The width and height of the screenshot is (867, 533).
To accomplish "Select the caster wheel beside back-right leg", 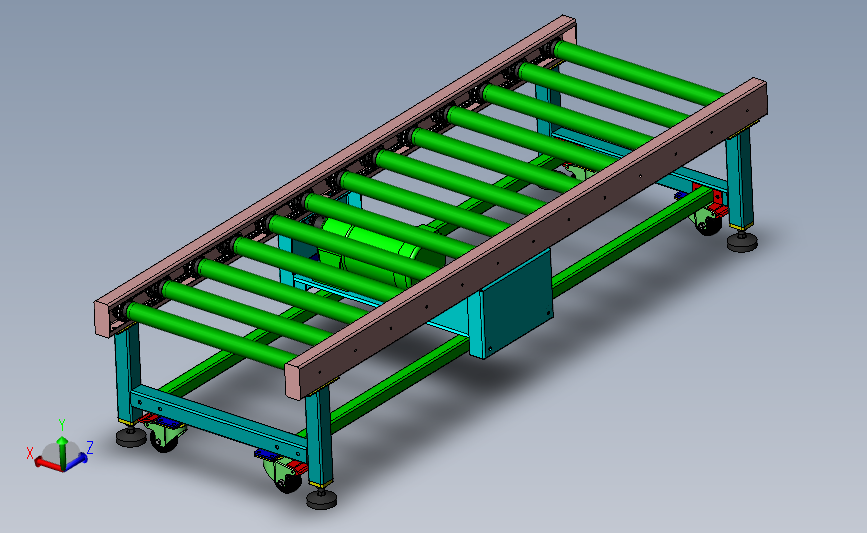I will click(708, 221).
